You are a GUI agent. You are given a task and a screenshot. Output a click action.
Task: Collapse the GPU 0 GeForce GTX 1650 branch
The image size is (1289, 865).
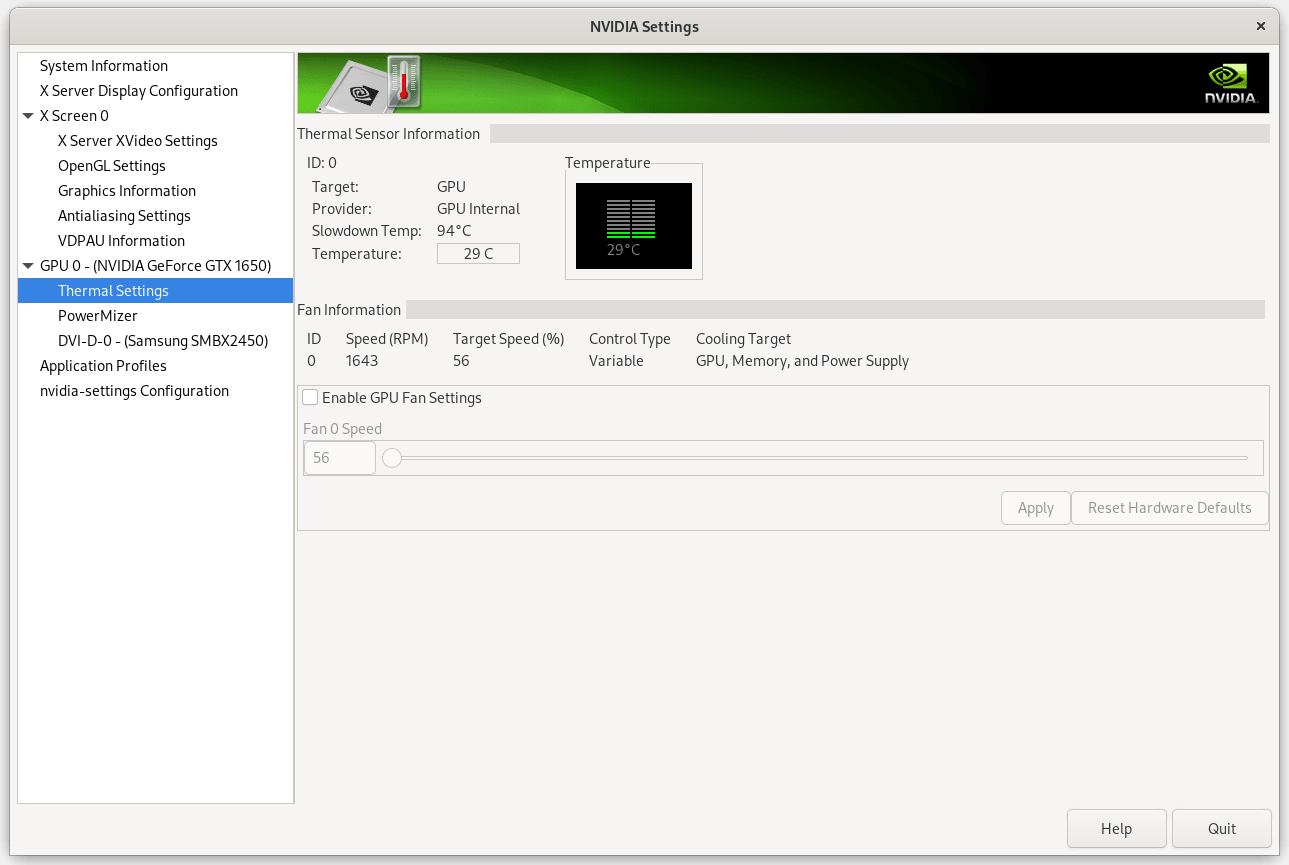[x=28, y=265]
